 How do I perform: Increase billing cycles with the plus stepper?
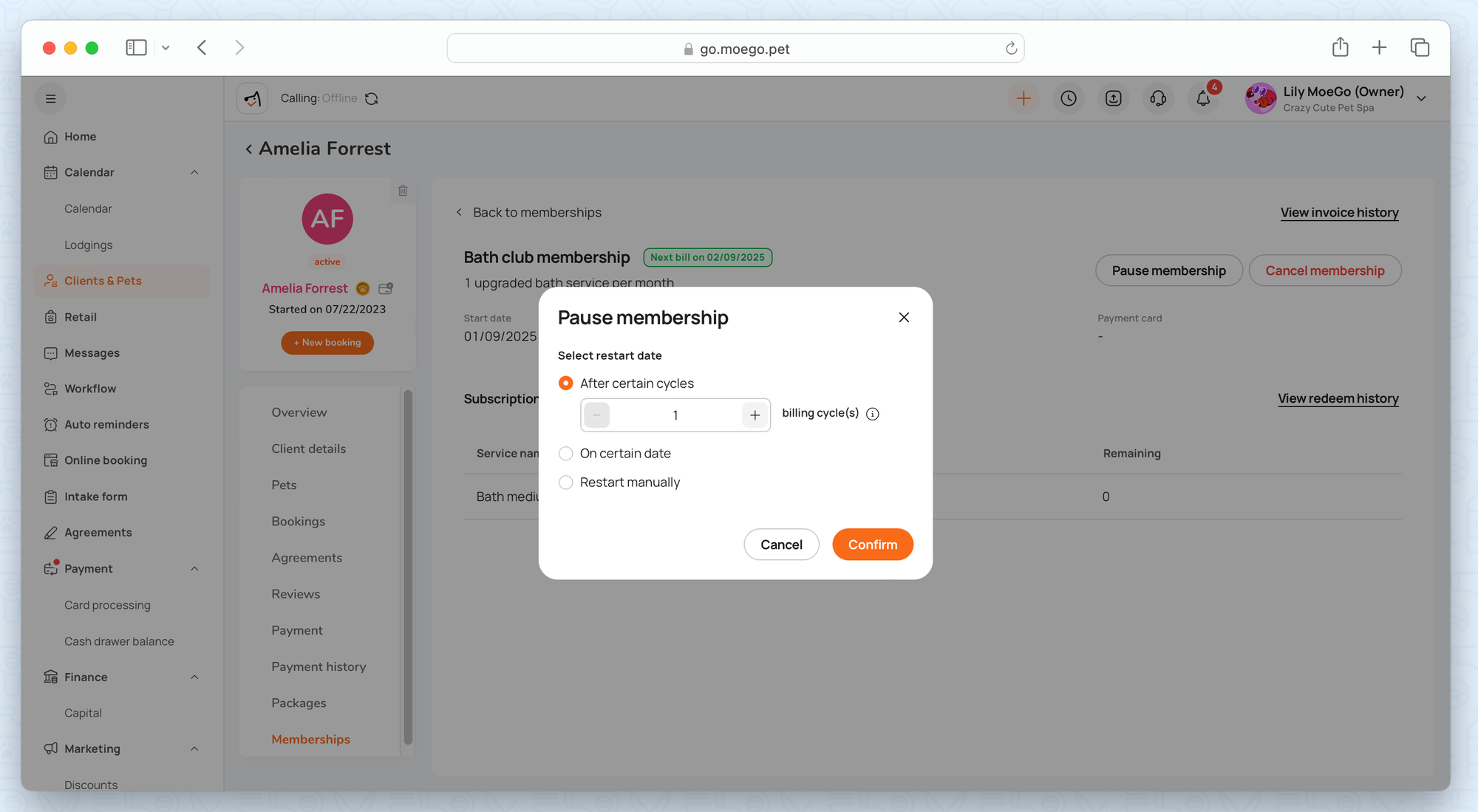(x=755, y=415)
